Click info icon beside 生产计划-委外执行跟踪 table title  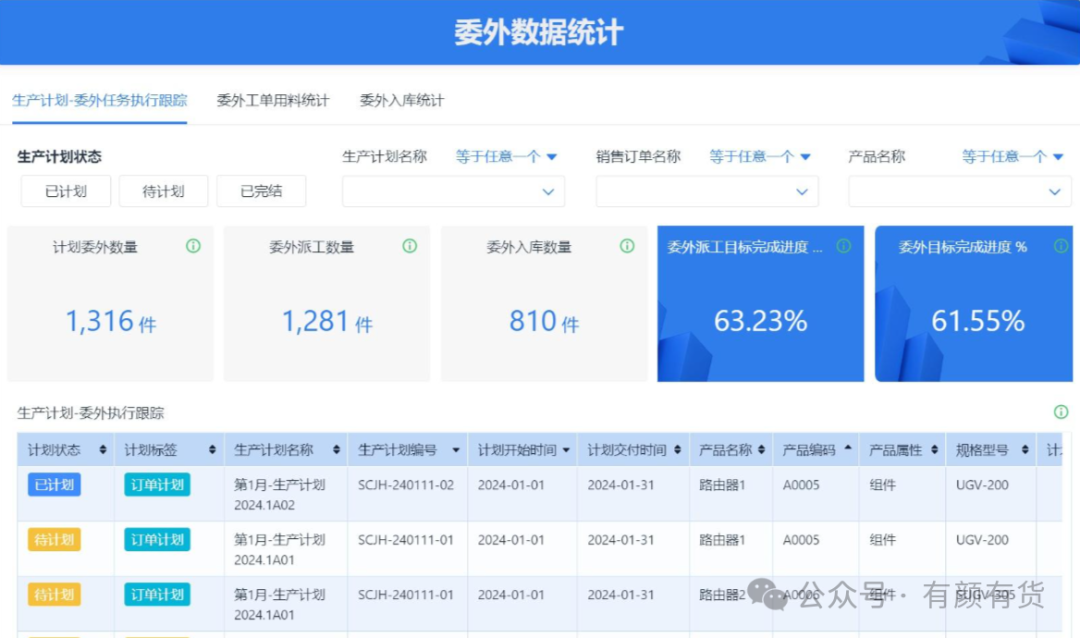tap(1061, 412)
